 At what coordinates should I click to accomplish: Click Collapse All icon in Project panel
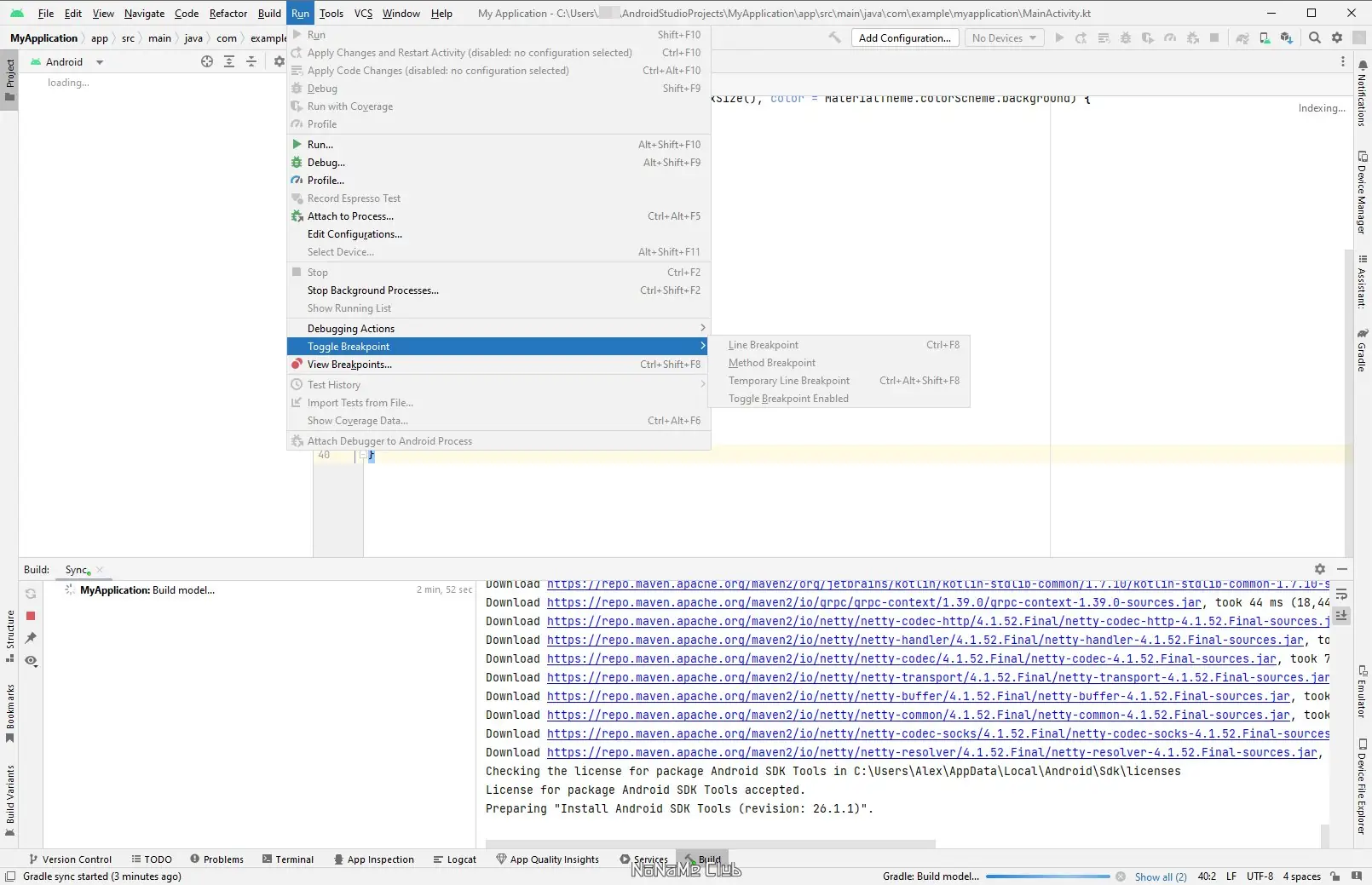[x=251, y=61]
